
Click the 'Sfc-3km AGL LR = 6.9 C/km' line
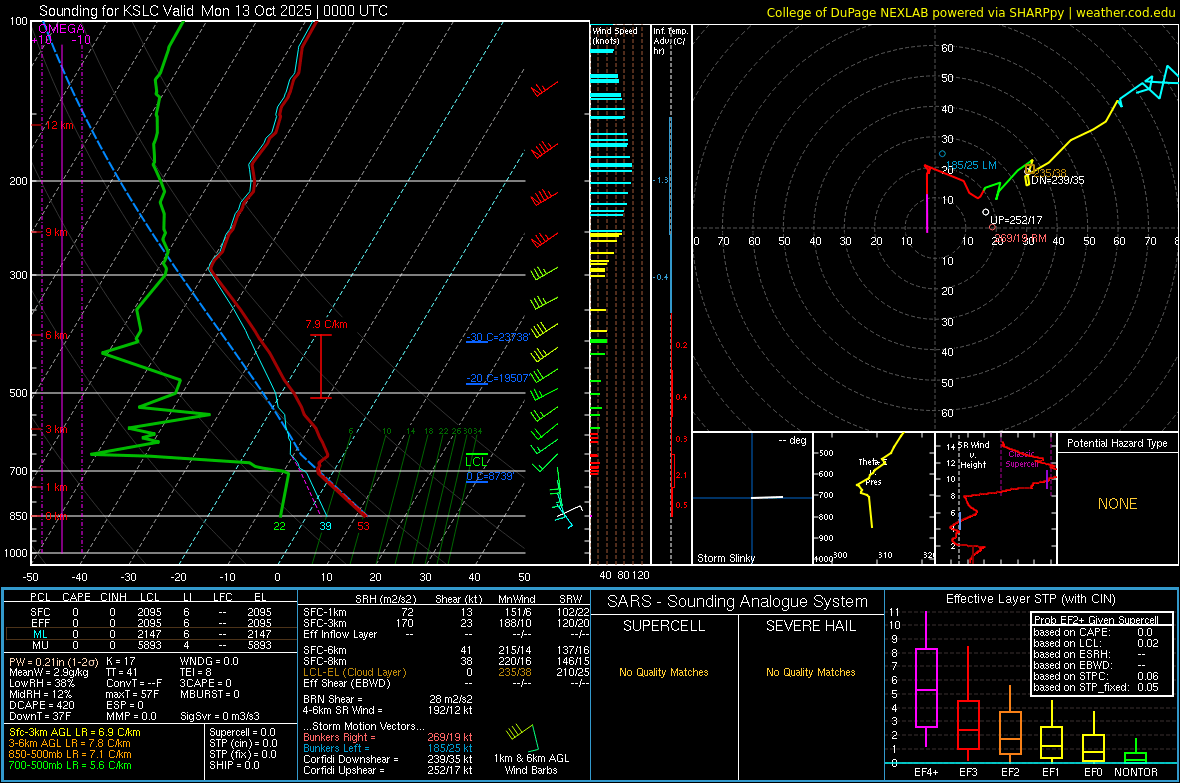(75, 733)
